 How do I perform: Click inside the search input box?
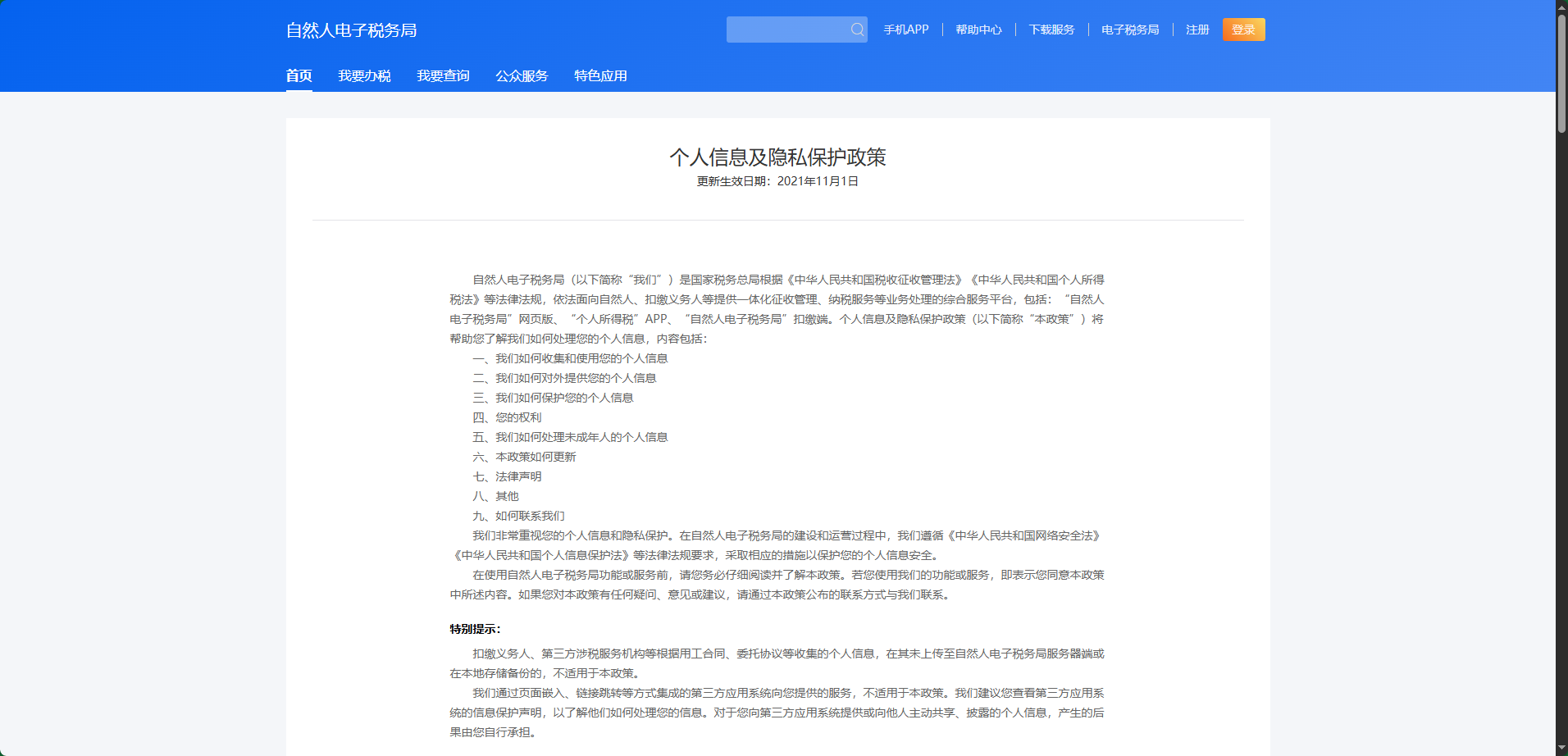(787, 30)
